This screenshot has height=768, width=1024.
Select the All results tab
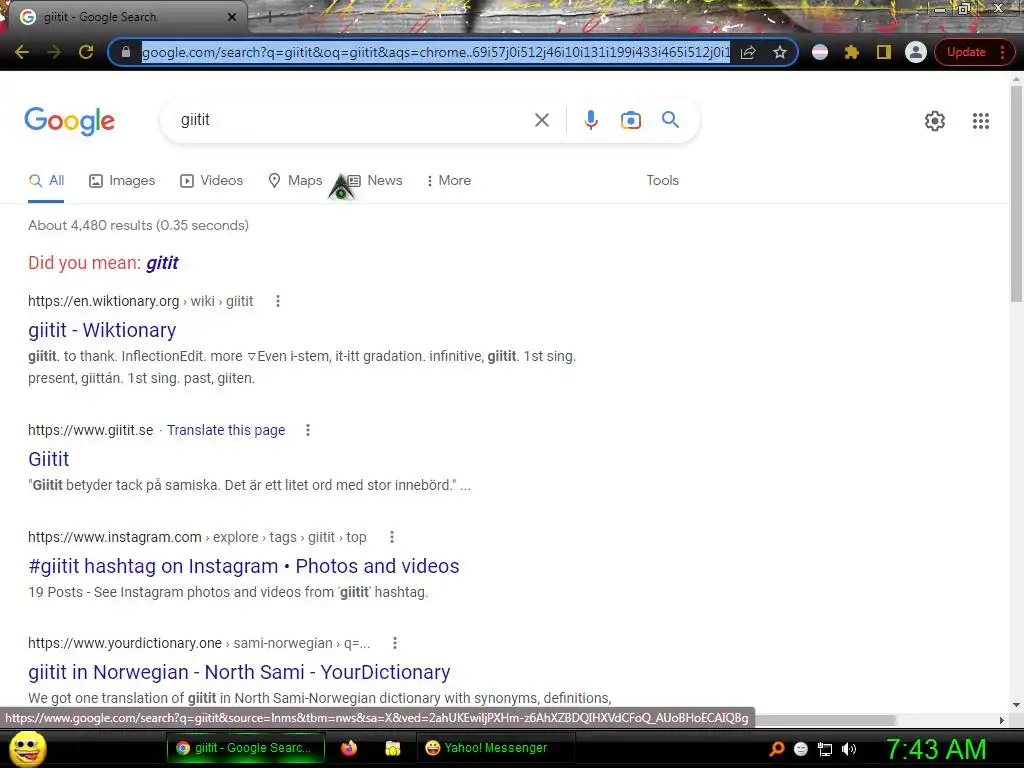[x=46, y=181]
